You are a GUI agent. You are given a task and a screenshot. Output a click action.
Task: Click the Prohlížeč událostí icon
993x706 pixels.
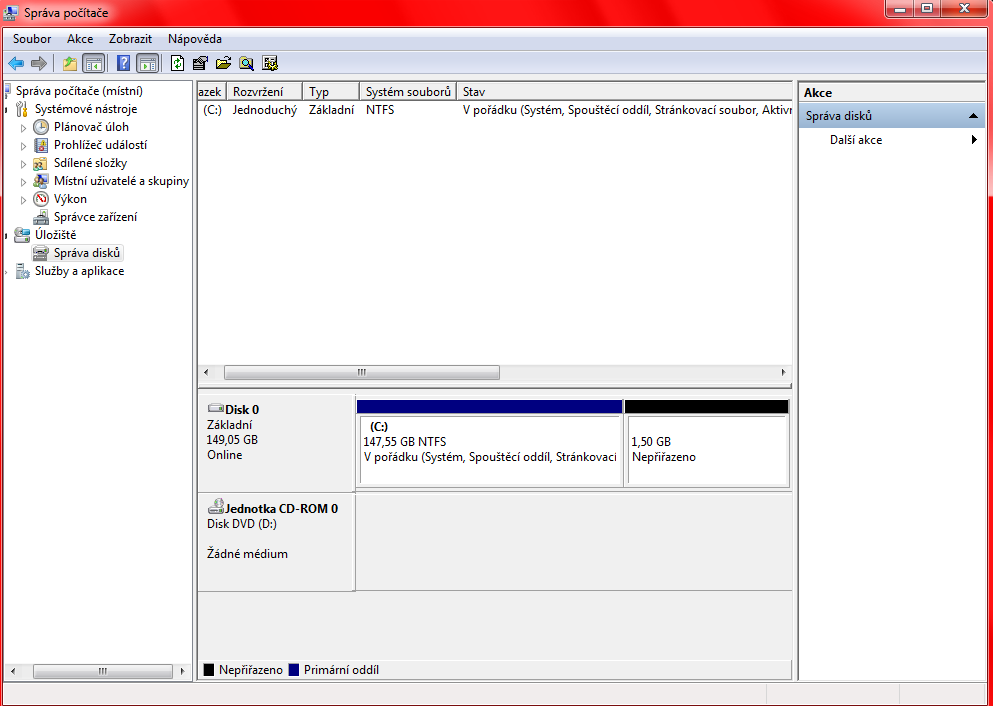pos(41,145)
